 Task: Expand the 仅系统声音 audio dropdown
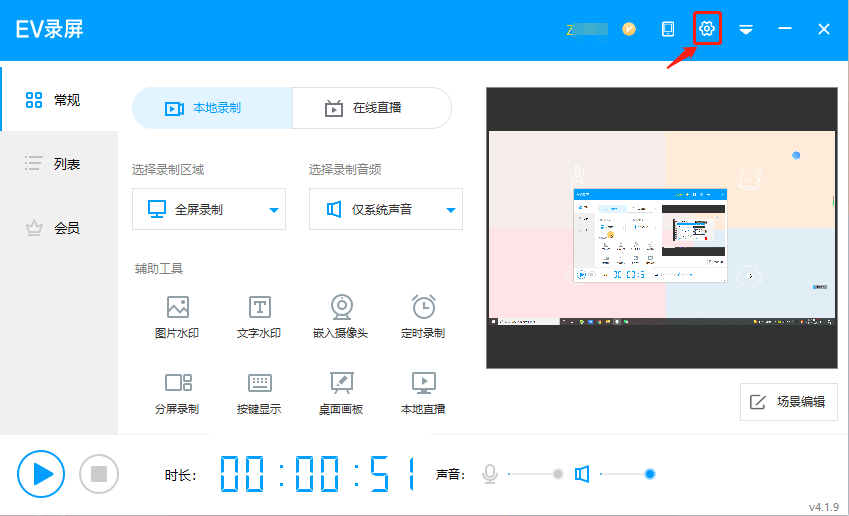click(386, 209)
